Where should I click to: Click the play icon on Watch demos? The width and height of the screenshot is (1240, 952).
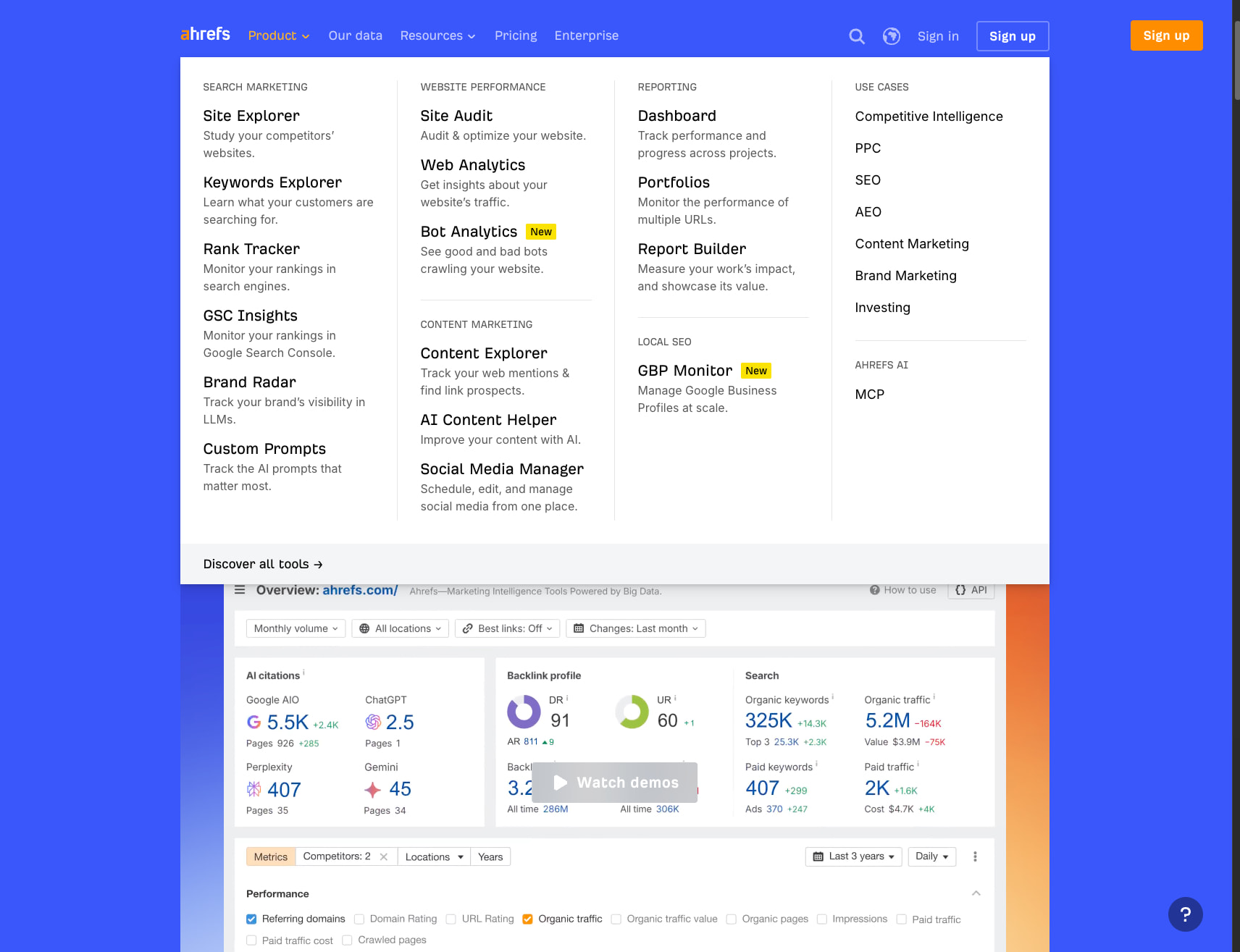(560, 783)
